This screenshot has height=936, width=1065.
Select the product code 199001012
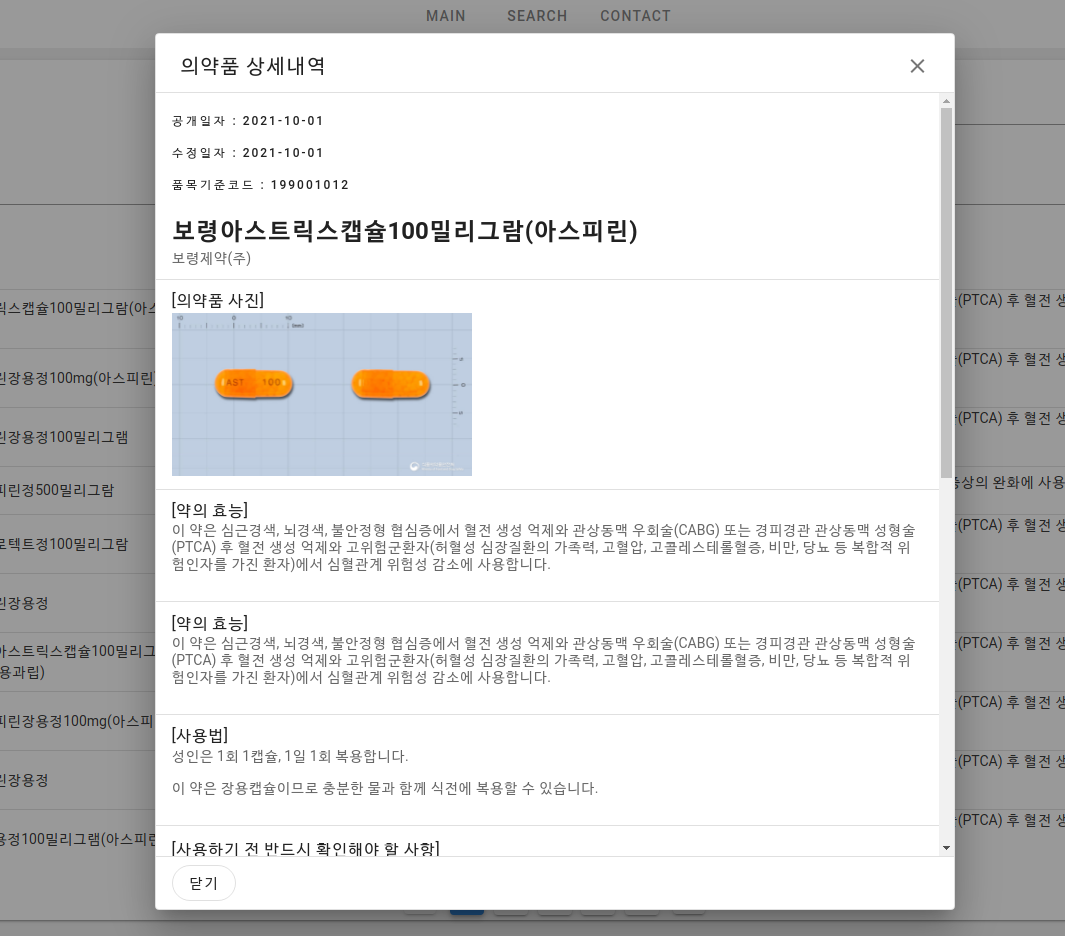coord(310,185)
